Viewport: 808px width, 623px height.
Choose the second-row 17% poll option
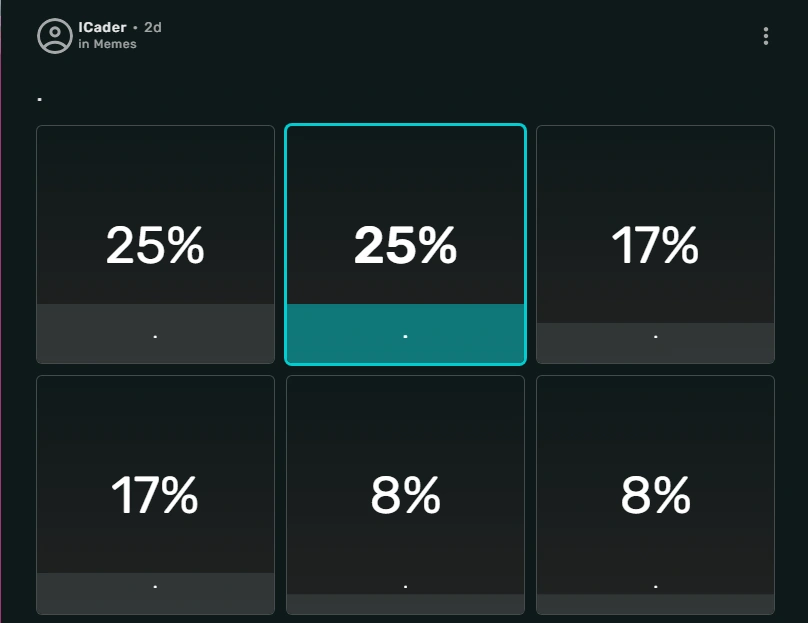tap(155, 495)
